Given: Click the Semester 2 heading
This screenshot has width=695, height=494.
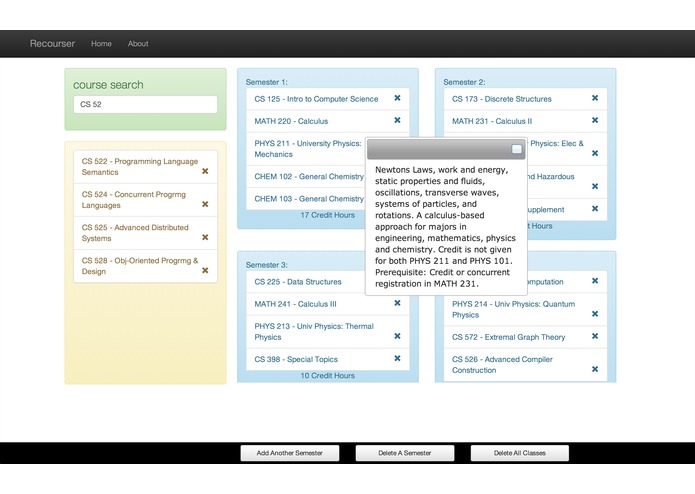Looking at the screenshot, I should (464, 82).
